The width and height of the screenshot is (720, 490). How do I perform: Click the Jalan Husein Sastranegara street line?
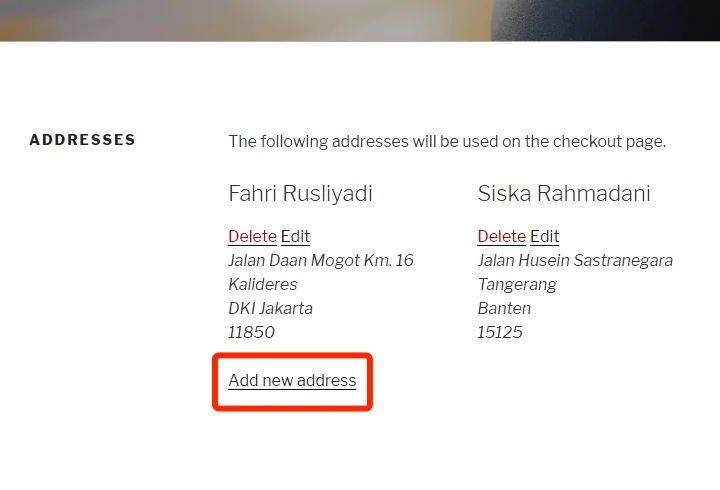coord(575,260)
